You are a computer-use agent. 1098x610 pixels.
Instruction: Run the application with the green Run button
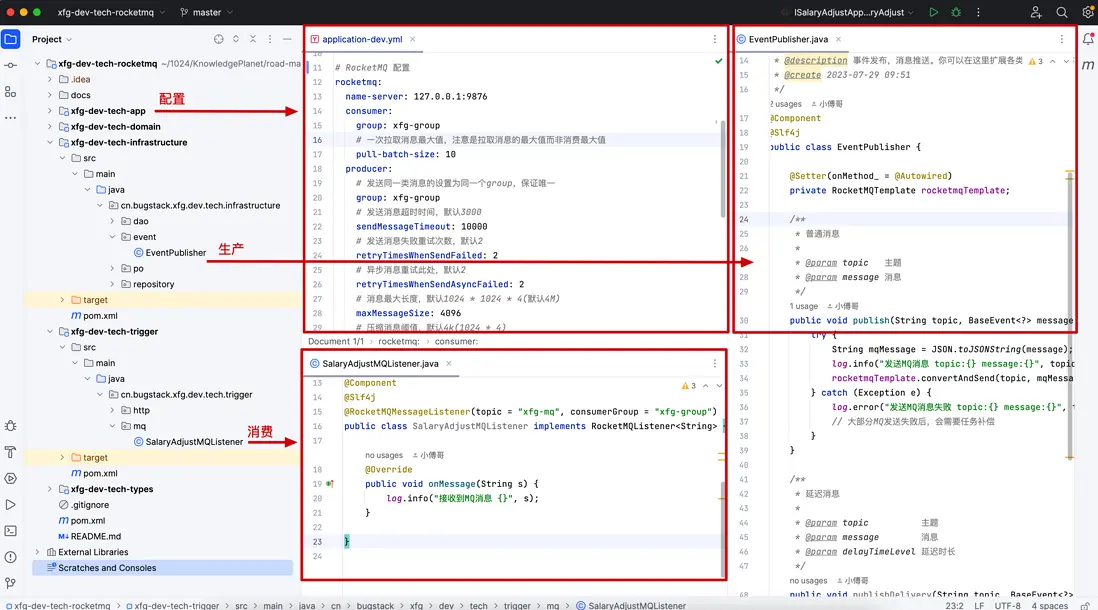click(933, 12)
